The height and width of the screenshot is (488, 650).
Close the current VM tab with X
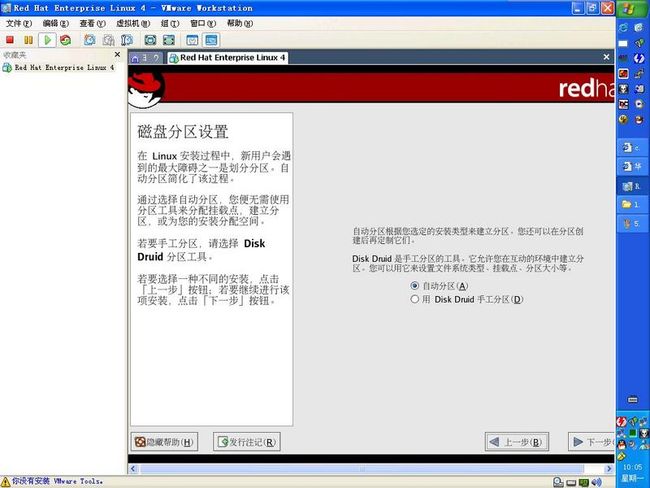pos(606,57)
